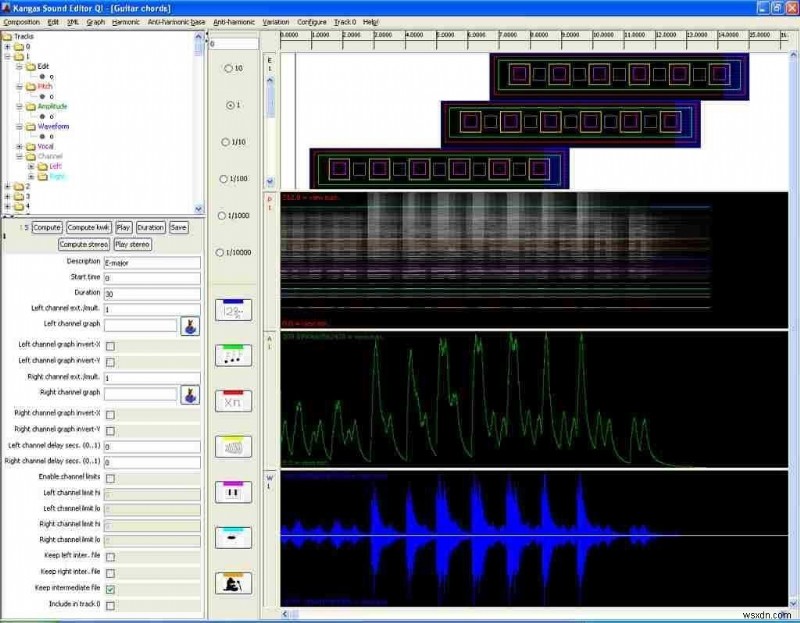Expand the Vocal folder node
The height and width of the screenshot is (623, 800).
coord(20,146)
